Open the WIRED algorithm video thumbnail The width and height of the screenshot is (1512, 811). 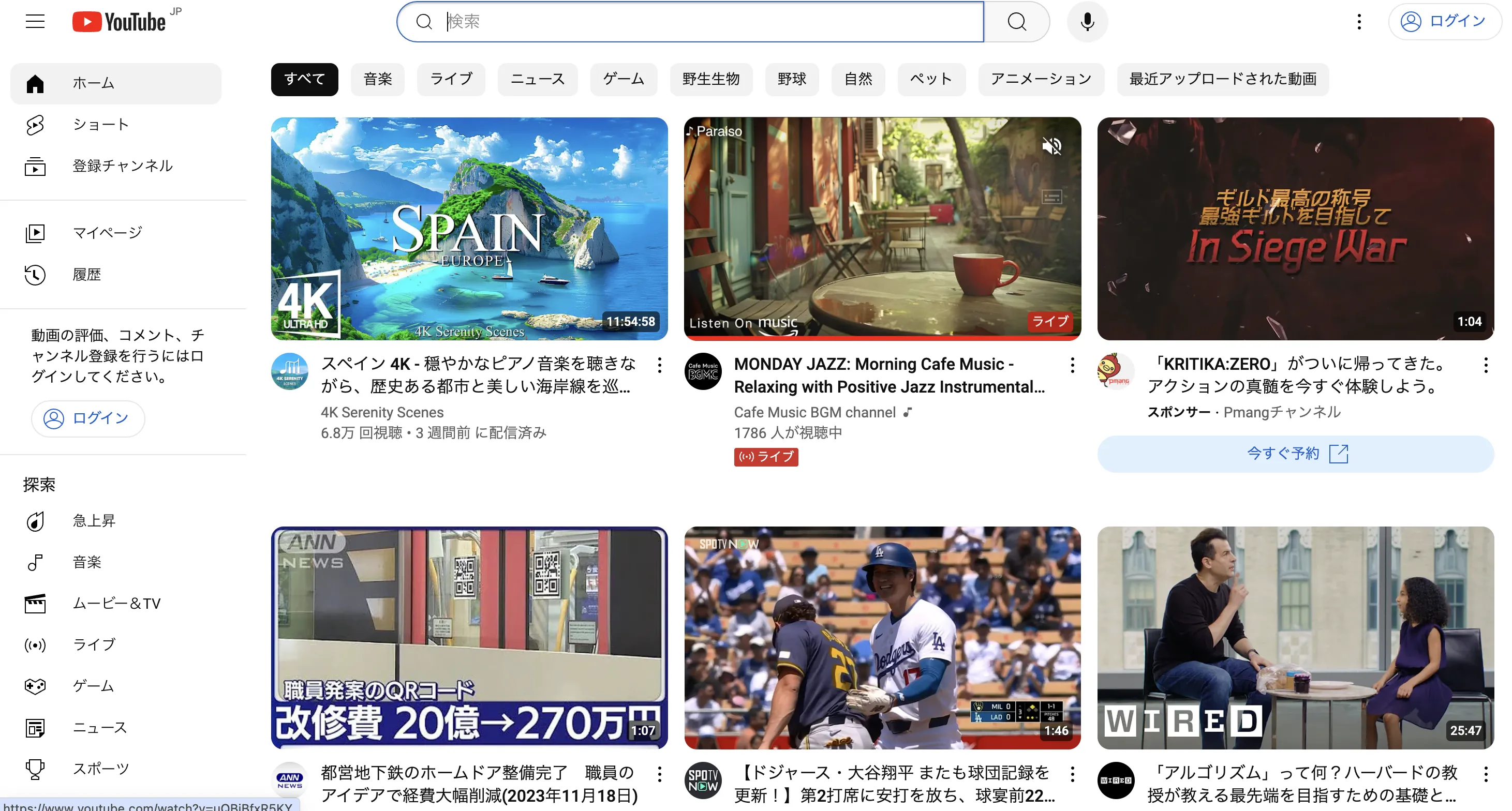(1295, 638)
